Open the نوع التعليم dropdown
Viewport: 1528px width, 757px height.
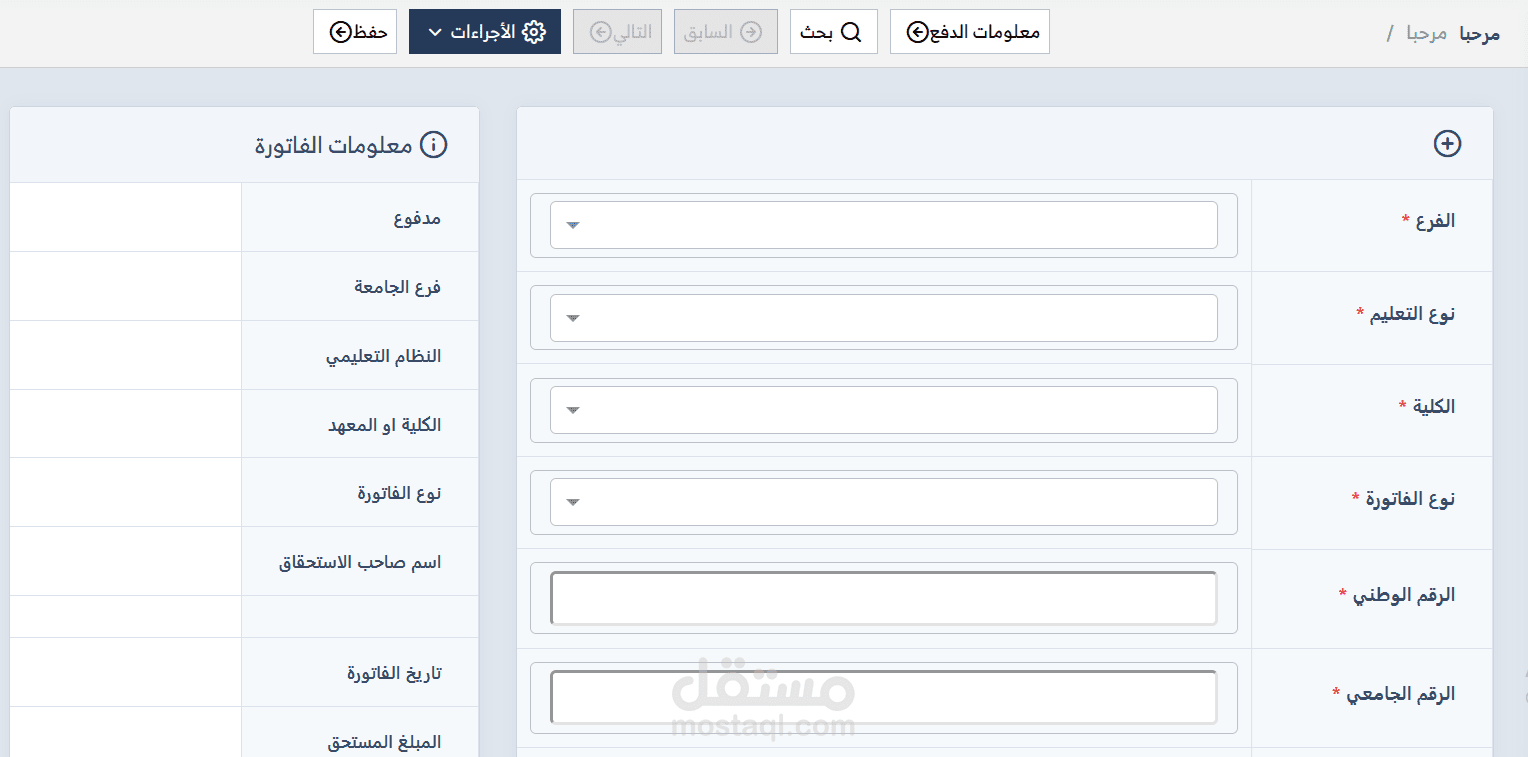coord(884,318)
